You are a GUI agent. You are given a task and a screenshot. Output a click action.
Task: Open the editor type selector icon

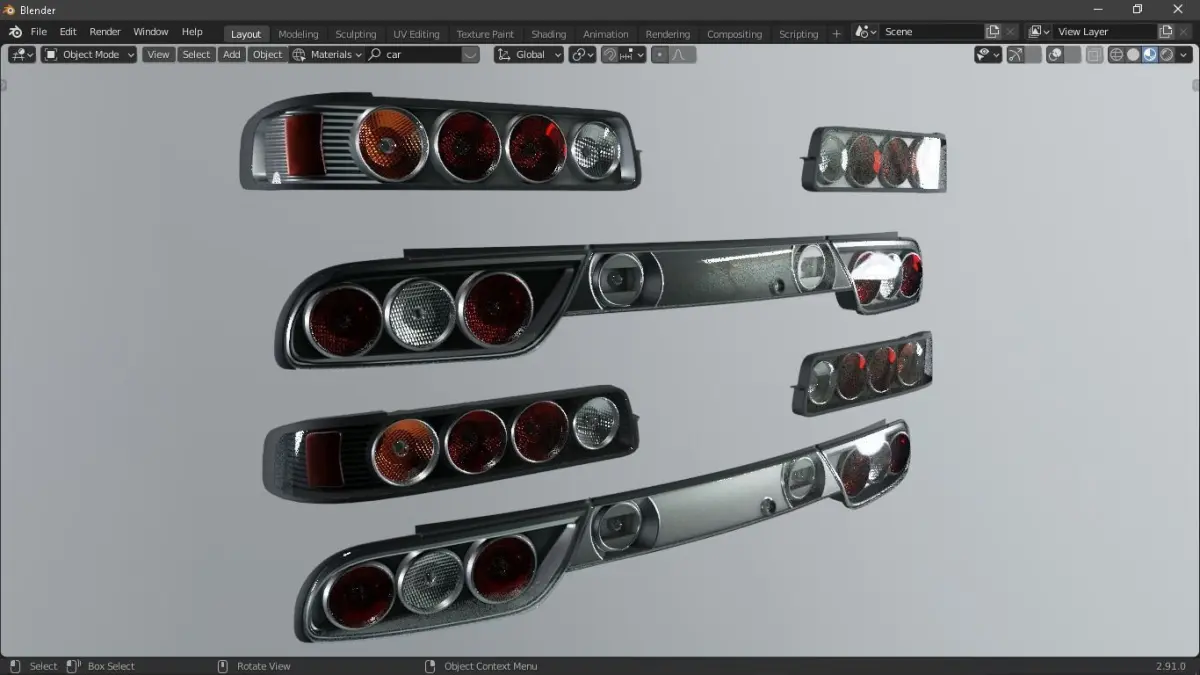(22, 55)
